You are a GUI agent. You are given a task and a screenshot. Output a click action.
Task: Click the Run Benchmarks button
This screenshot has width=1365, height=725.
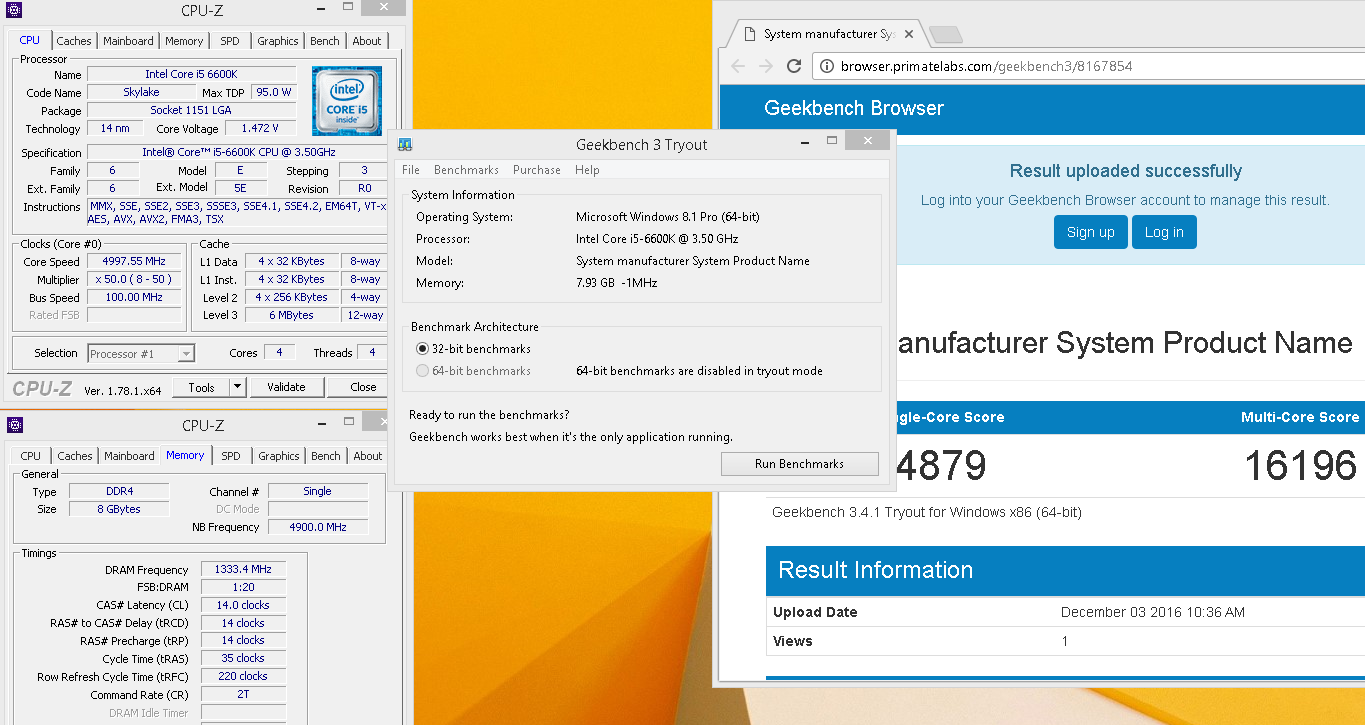coord(799,464)
